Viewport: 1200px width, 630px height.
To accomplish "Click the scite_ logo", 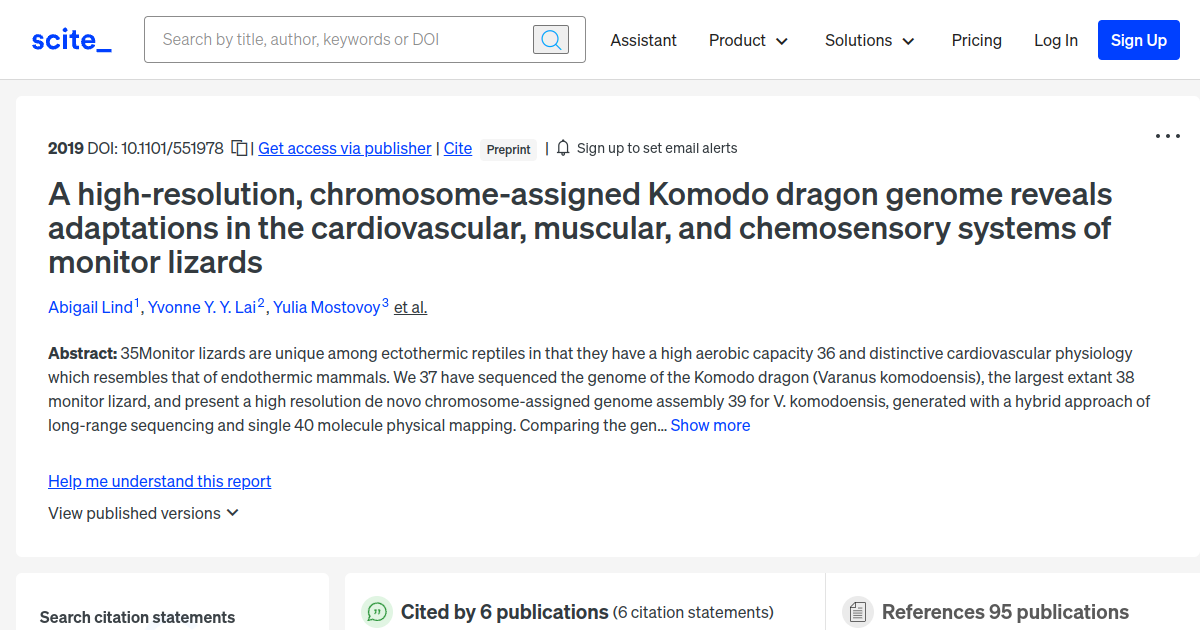I will click(70, 39).
